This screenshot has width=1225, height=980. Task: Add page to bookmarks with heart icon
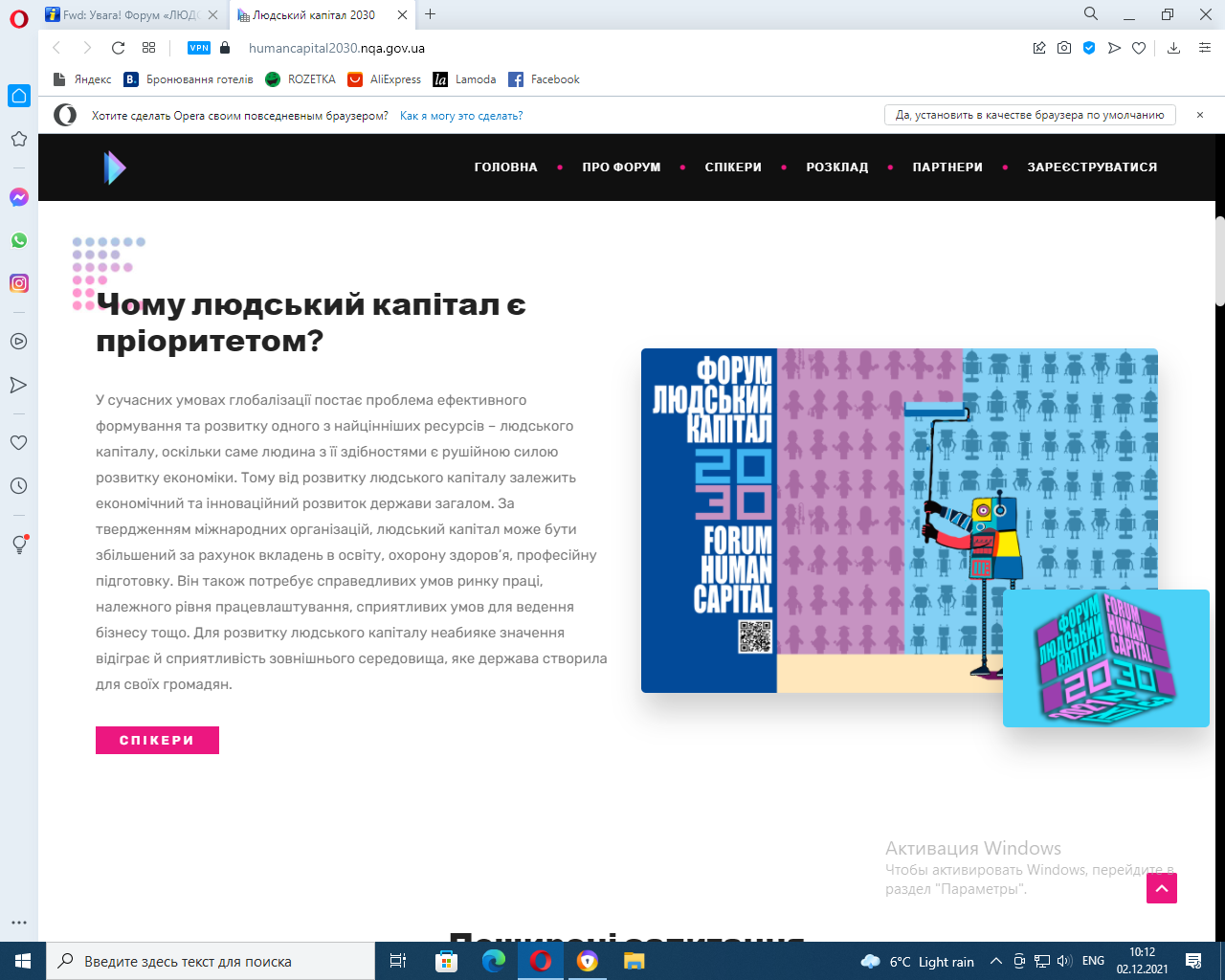pyautogui.click(x=1139, y=48)
